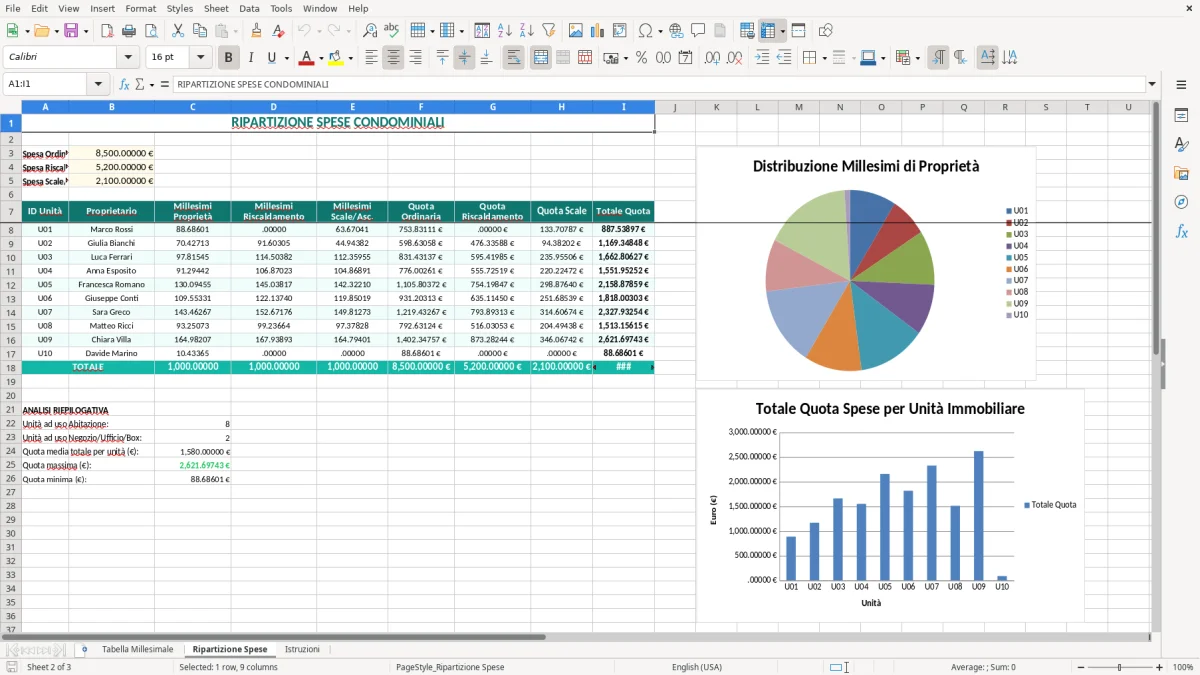Toggle Align Left
Image resolution: width=1200 pixels, height=675 pixels.
point(371,58)
